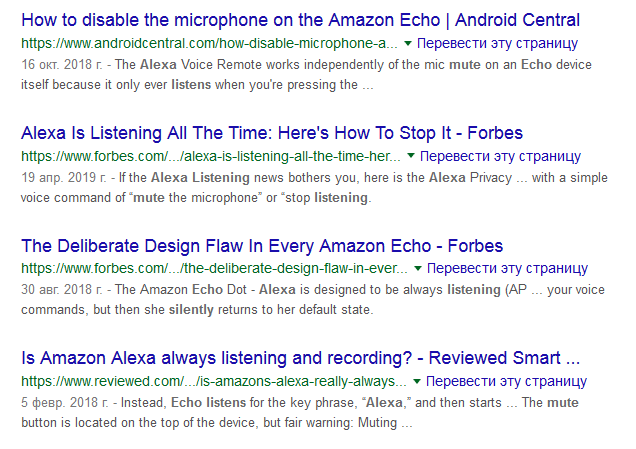Translate the 'Deliberate Design Flaw' Forbes page

(507, 269)
